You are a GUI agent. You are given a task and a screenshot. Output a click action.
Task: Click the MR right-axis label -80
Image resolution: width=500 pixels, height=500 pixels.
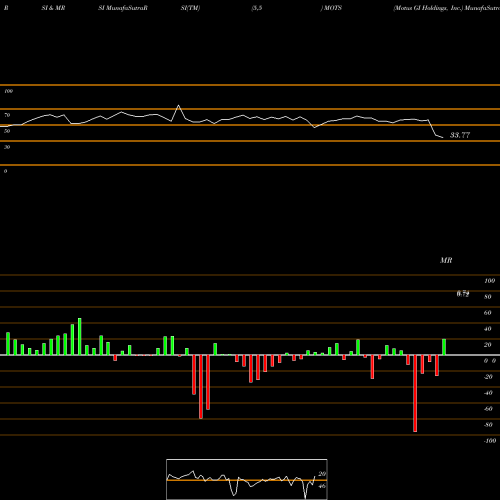488,425
